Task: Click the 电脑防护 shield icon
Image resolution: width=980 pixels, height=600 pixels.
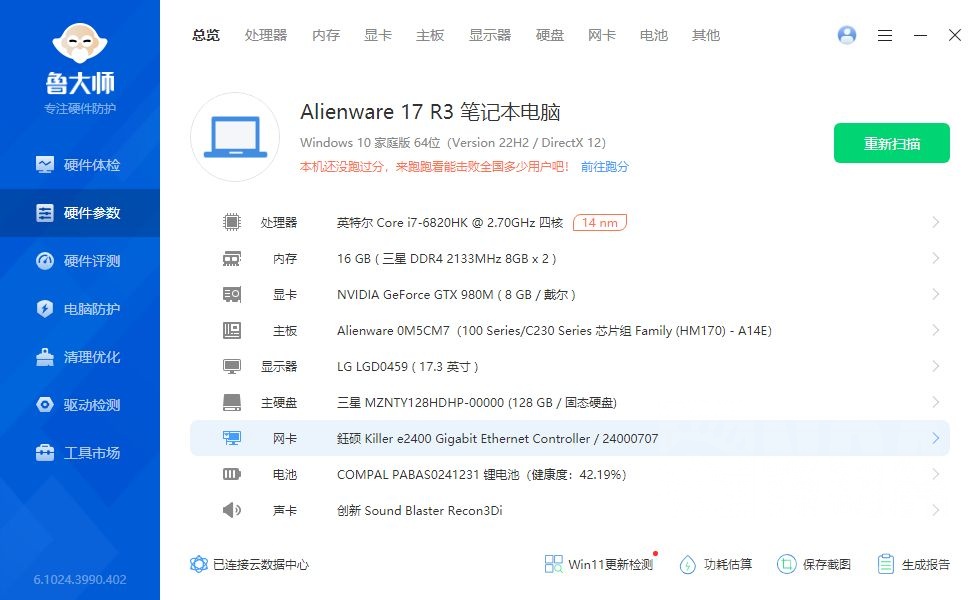Action: pyautogui.click(x=44, y=309)
